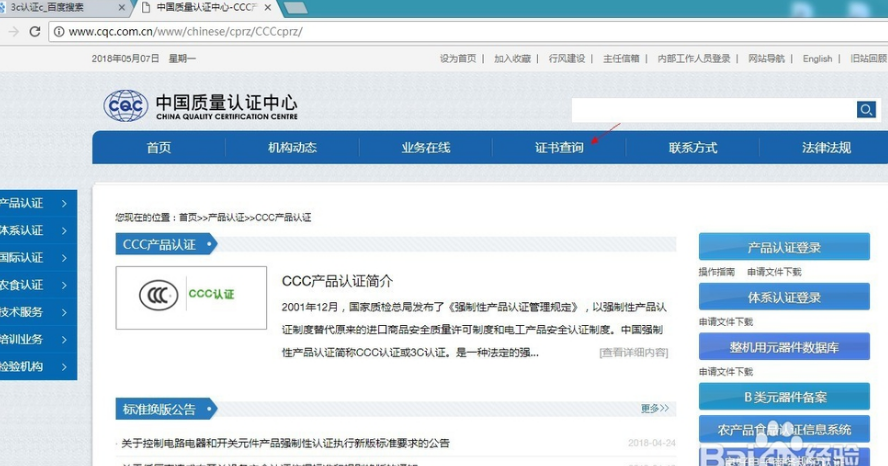
Task: Go to 机构动态 navigation item
Action: [x=292, y=148]
